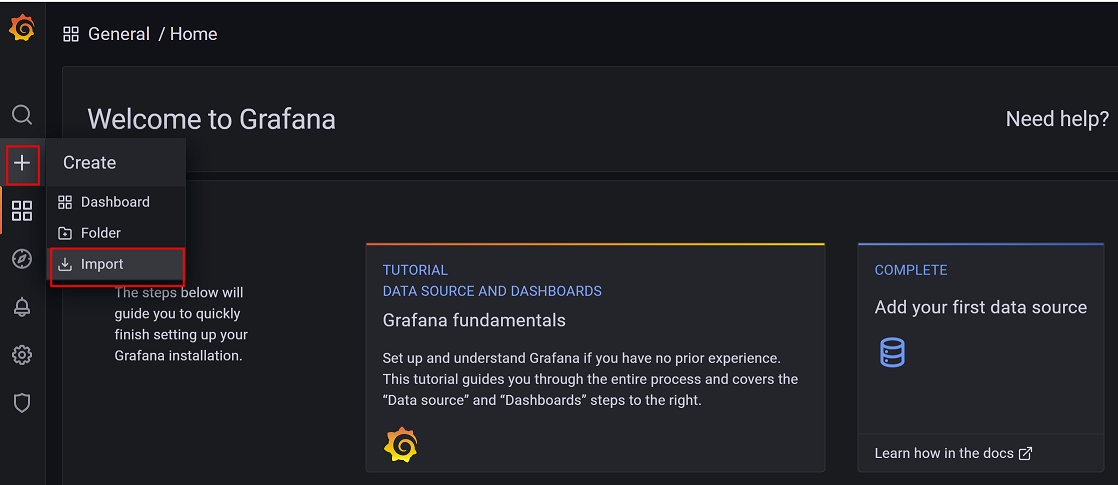Click the blue database data source icon
1118x485 pixels.
(x=892, y=352)
